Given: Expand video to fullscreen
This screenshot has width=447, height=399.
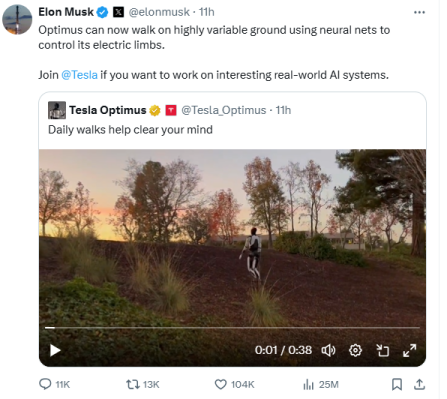Looking at the screenshot, I should (x=410, y=350).
